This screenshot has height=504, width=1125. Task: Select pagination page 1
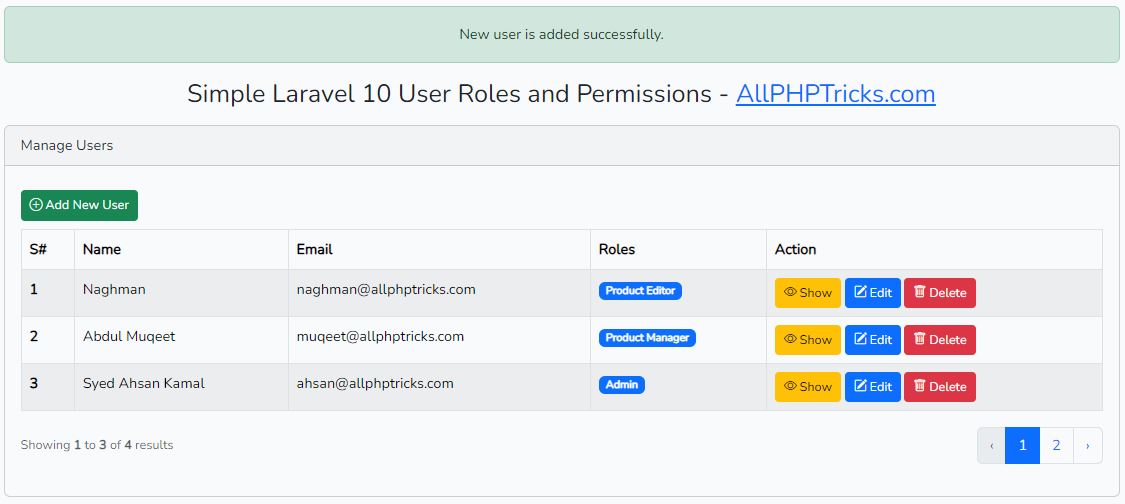[x=1022, y=446]
